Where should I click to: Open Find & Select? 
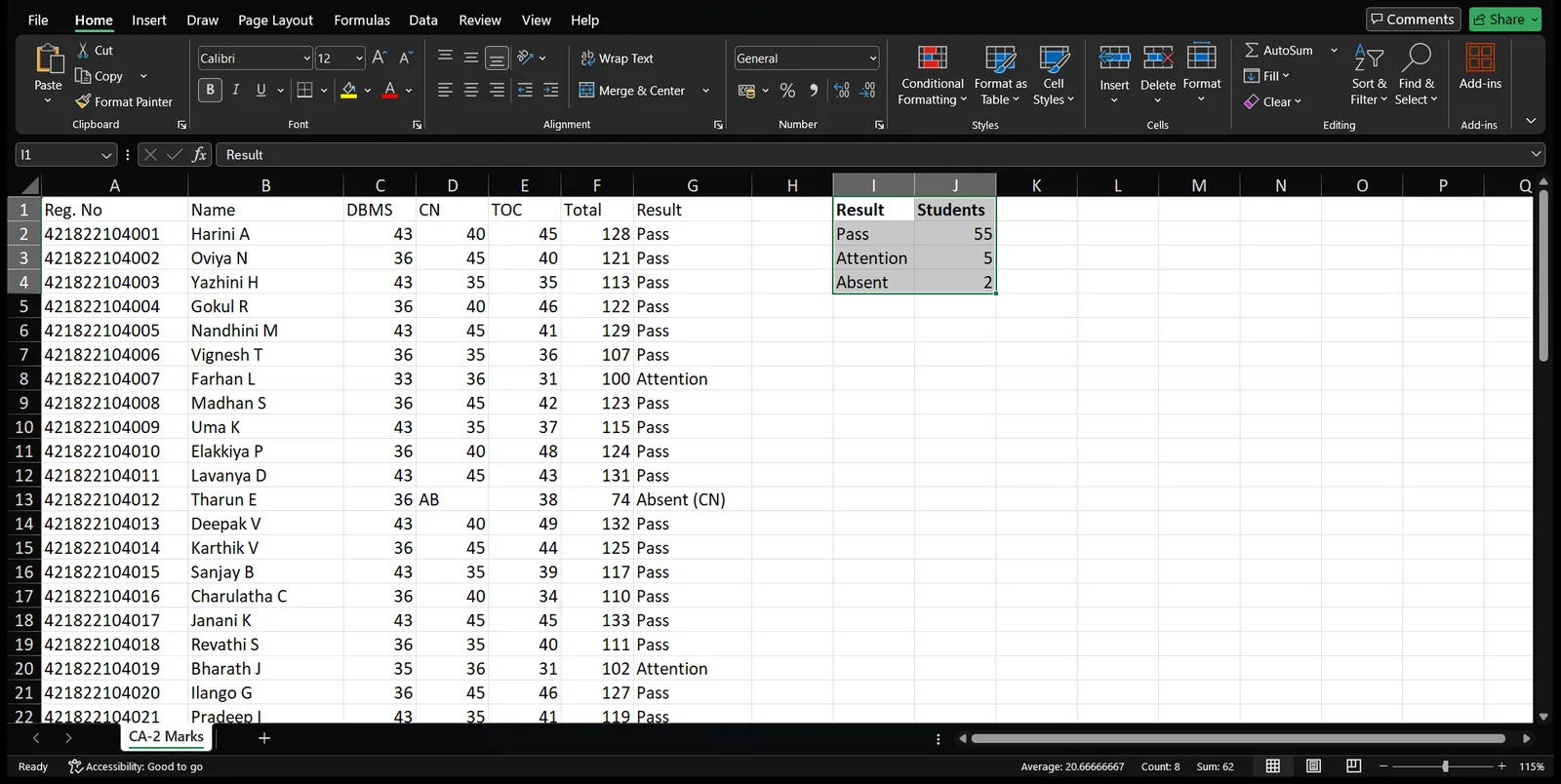pos(1416,75)
